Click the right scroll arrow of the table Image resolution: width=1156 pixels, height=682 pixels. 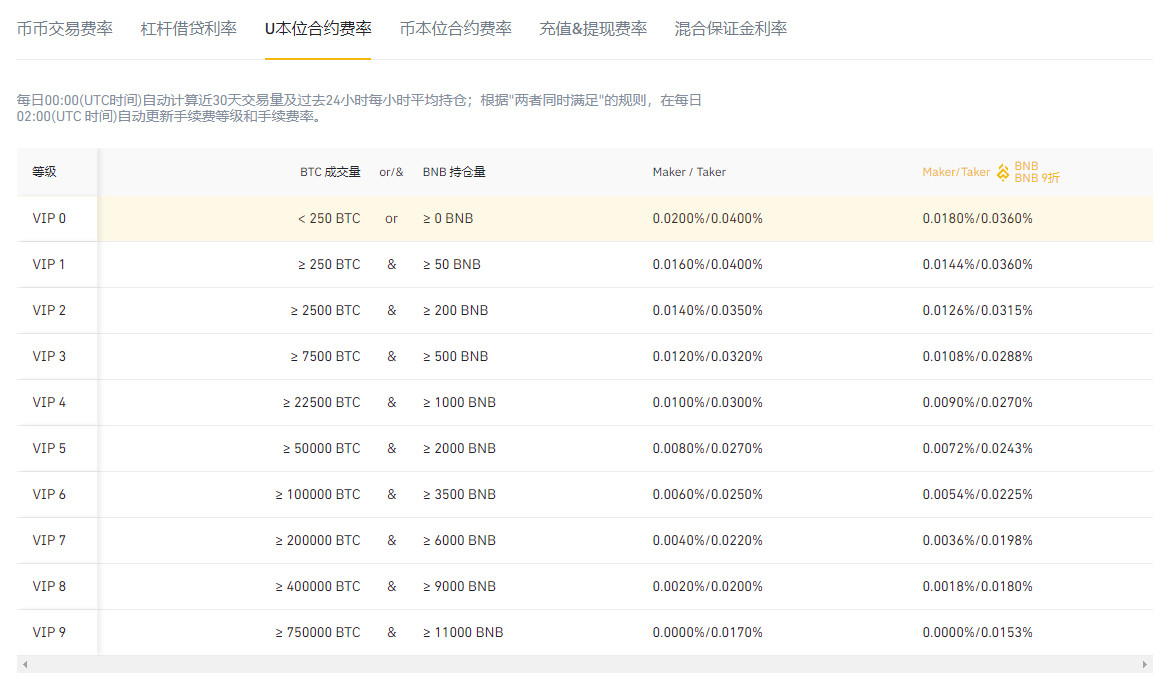click(1145, 665)
